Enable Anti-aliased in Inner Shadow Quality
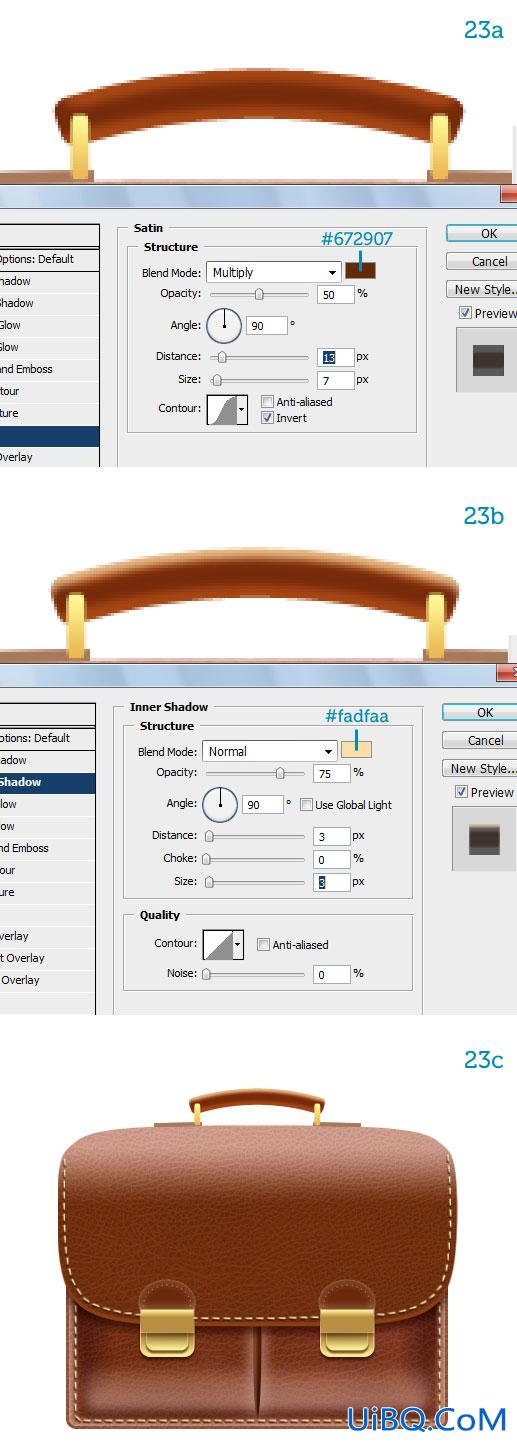 (263, 945)
